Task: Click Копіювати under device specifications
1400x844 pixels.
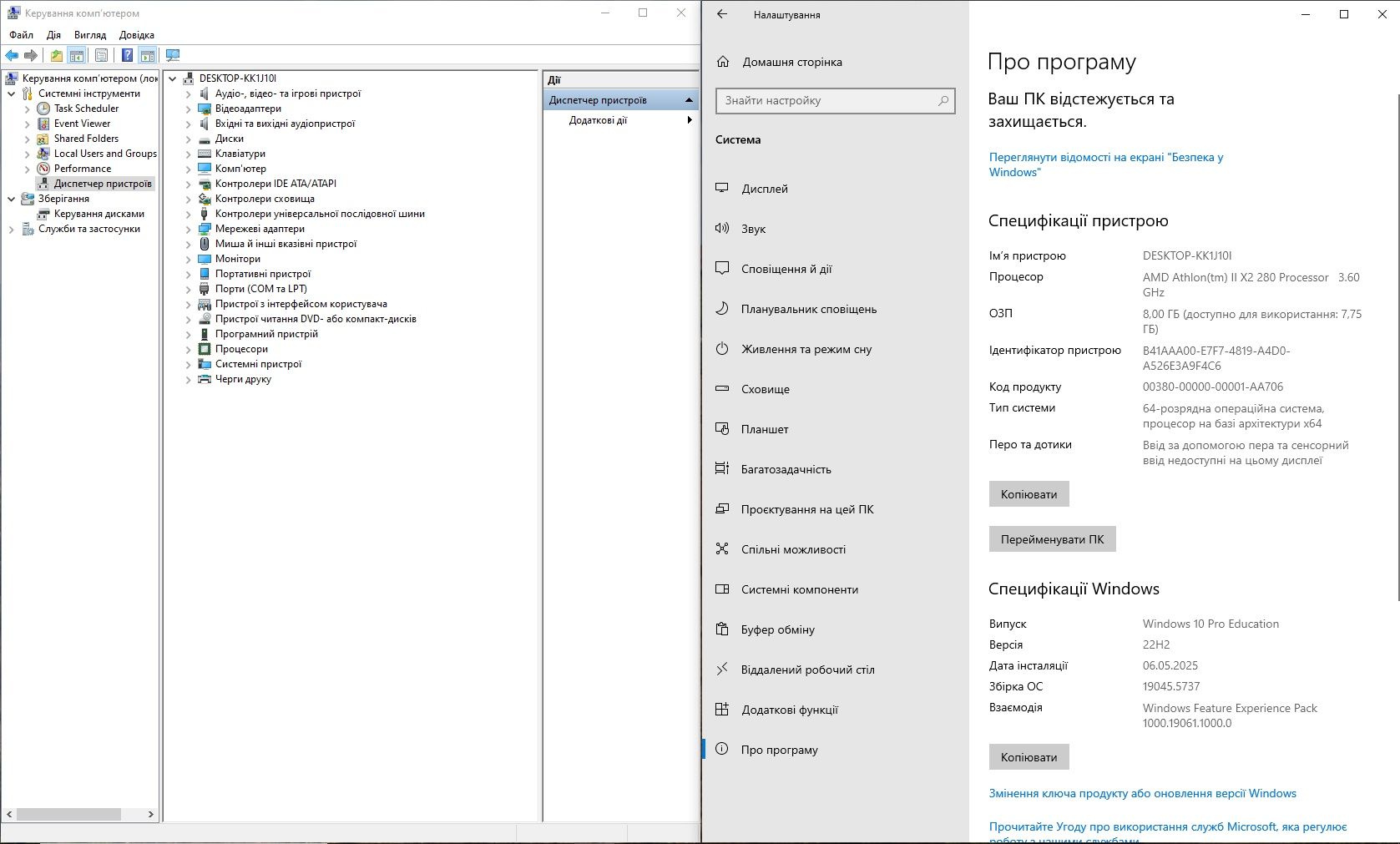Action: [1029, 494]
